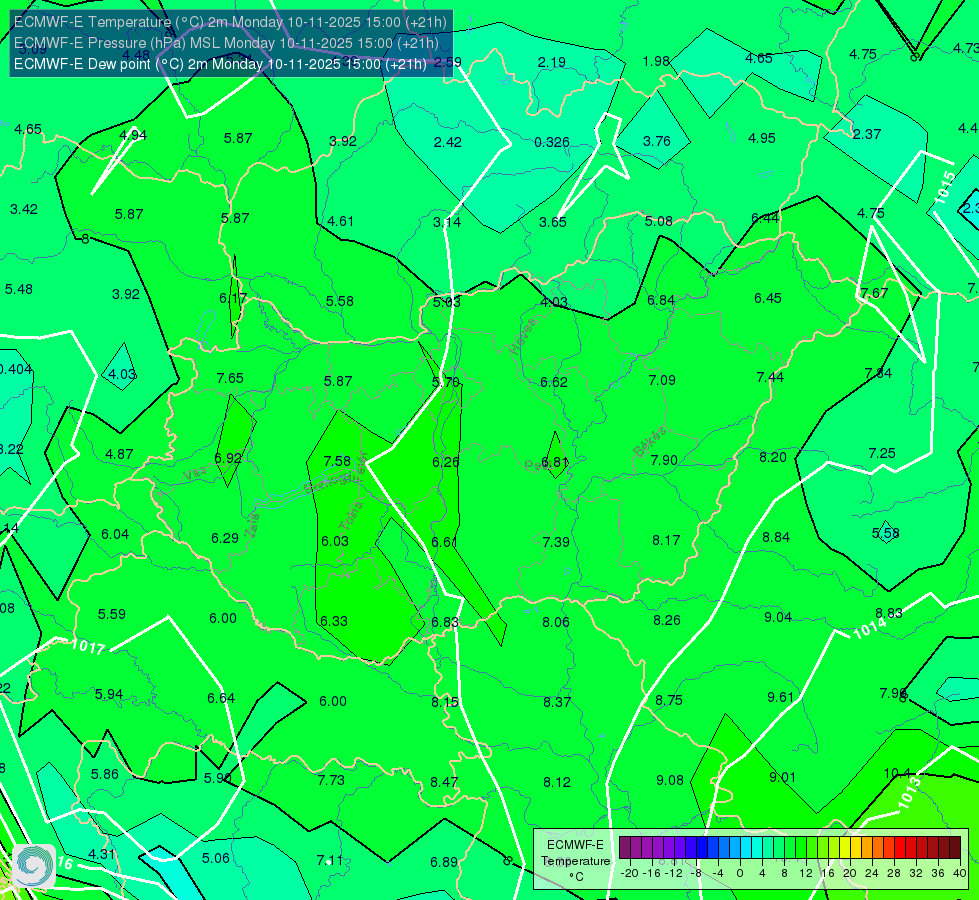Screen dimensions: 979x900
Task: Click the 7.44 grid value
Action: [770, 377]
